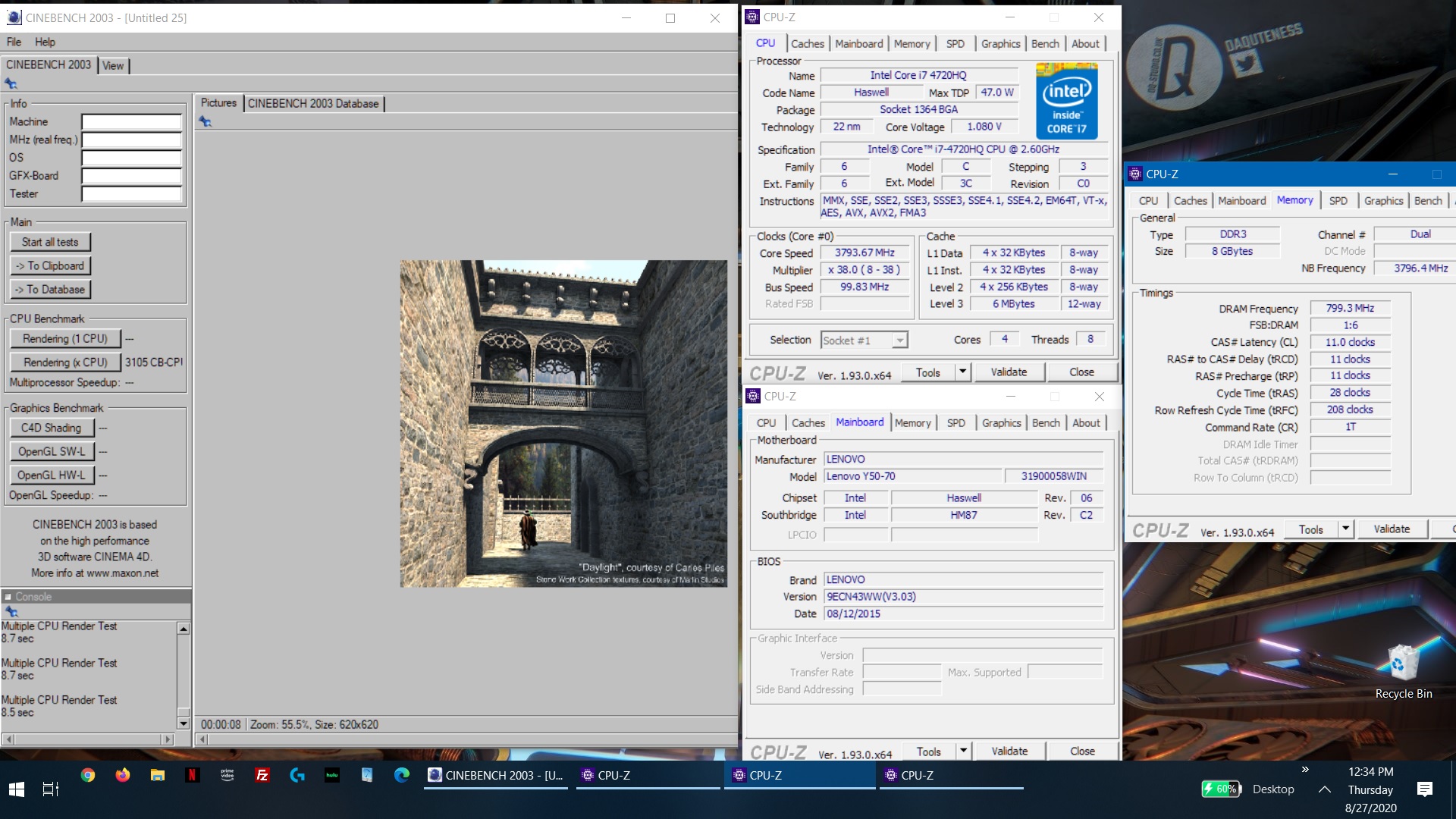The width and height of the screenshot is (1456, 819).
Task: Launch Netflix from the taskbar
Action: click(193, 775)
